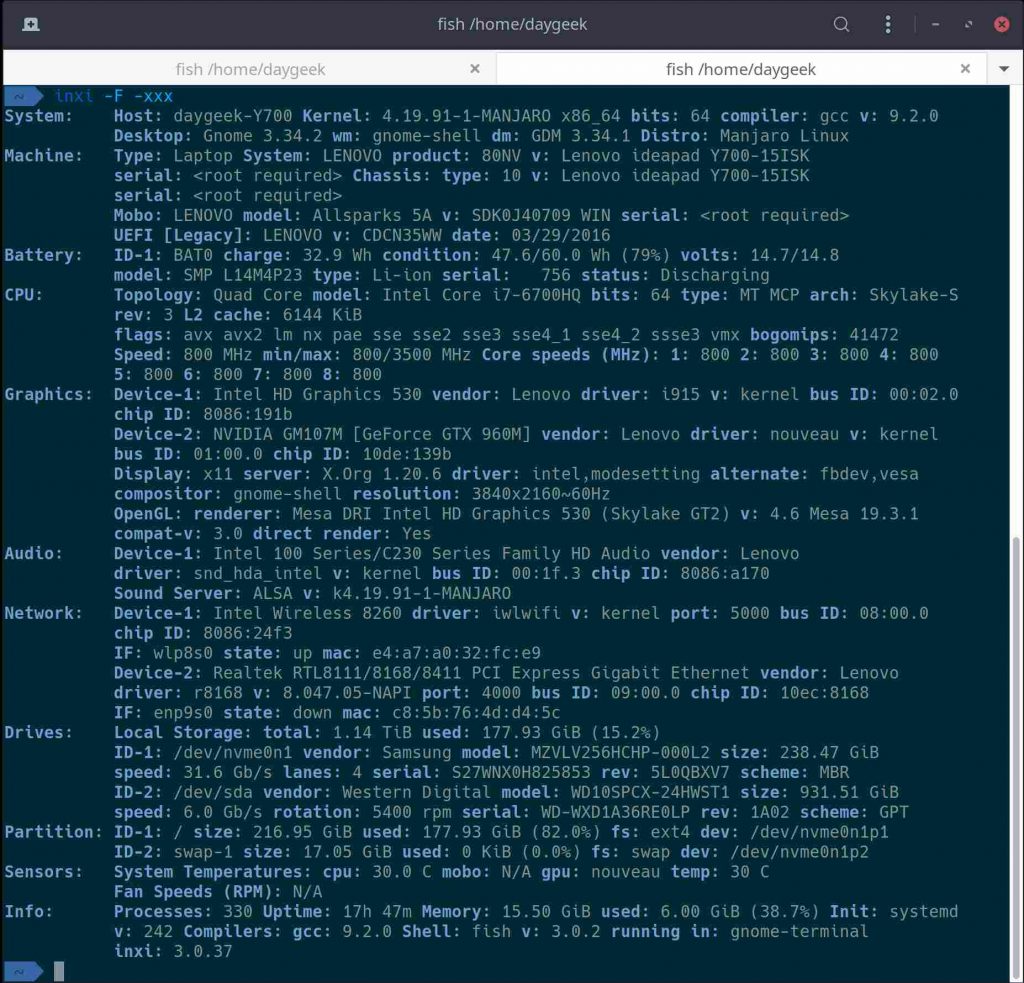Click the terminal application icon at top-left
Screen dimensions: 1024x983
click(30, 24)
